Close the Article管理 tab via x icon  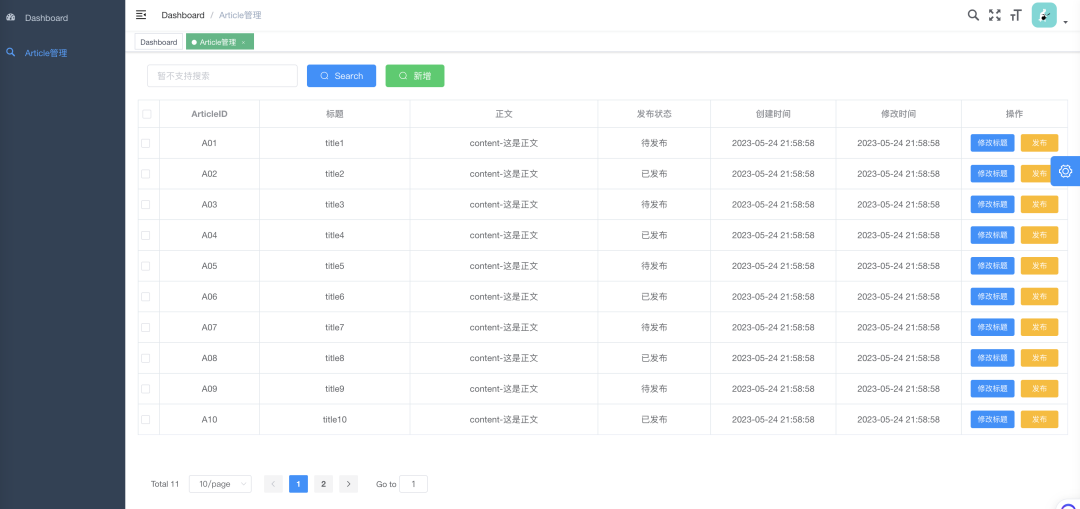pyautogui.click(x=243, y=42)
